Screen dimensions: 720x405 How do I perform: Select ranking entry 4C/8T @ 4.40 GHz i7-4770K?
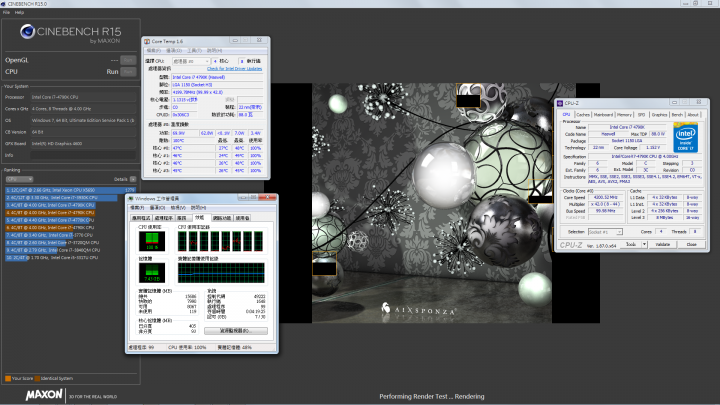point(50,220)
